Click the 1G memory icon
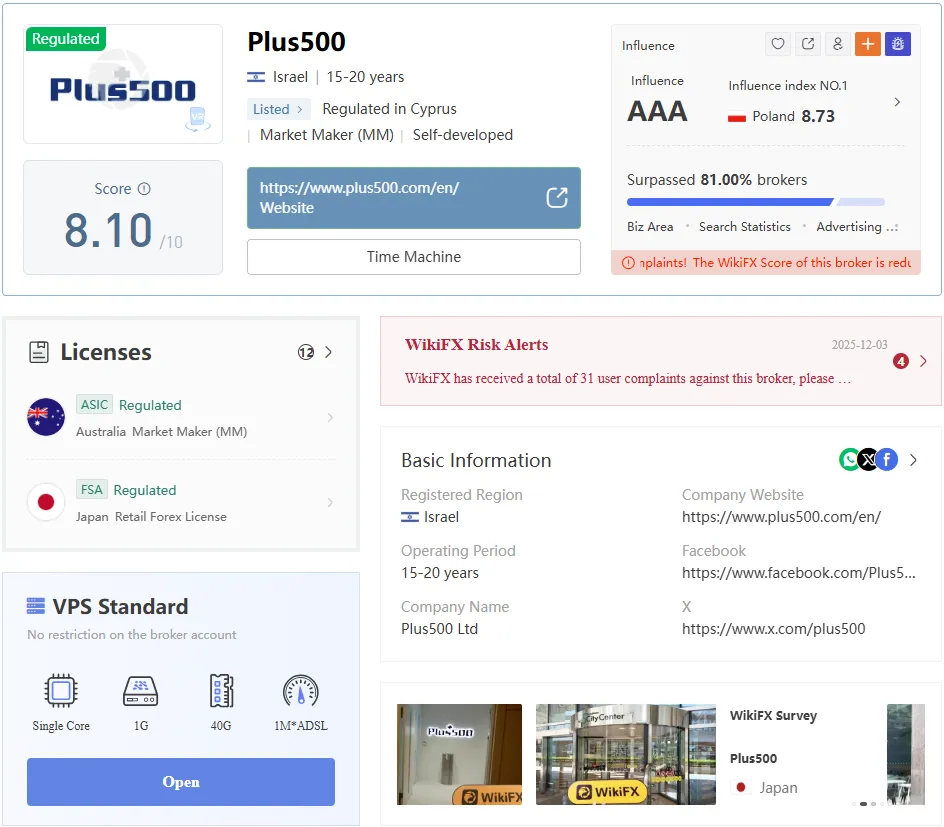Screen dimensions: 944x827 click(141, 690)
